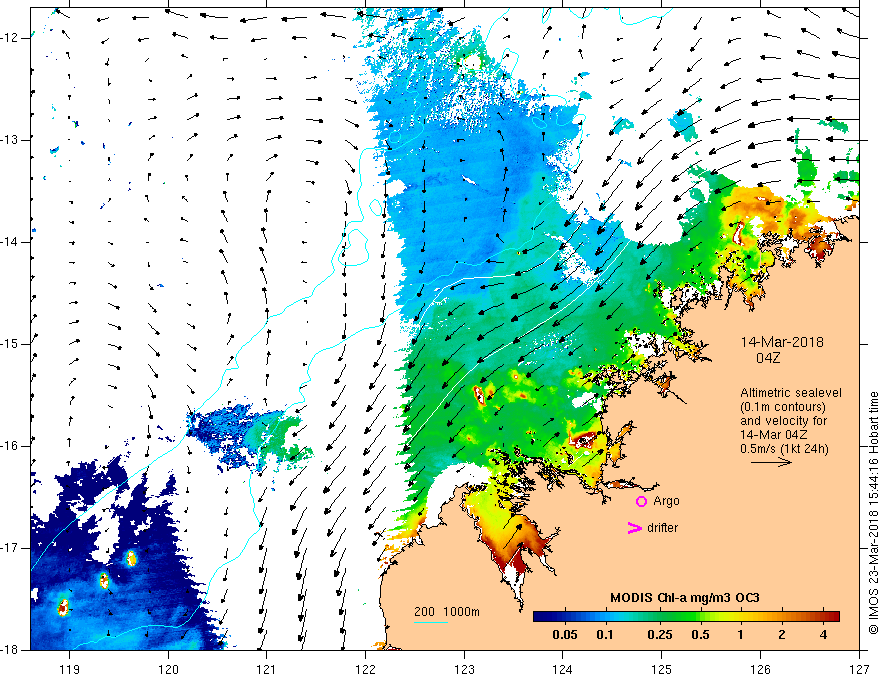Viewport: 880px width, 680px height.
Task: Click the '0.25' colorbar tick label
Action: (x=659, y=635)
